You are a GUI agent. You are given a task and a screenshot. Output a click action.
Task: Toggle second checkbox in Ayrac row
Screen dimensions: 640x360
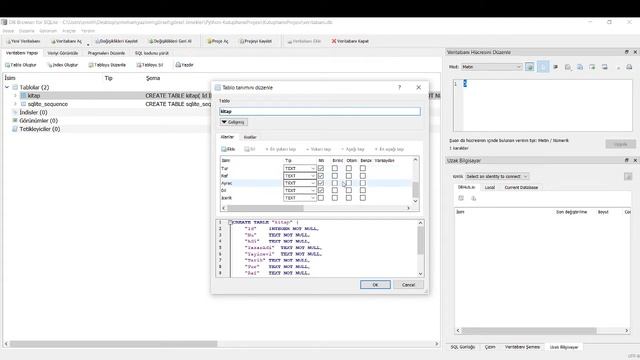(335, 183)
